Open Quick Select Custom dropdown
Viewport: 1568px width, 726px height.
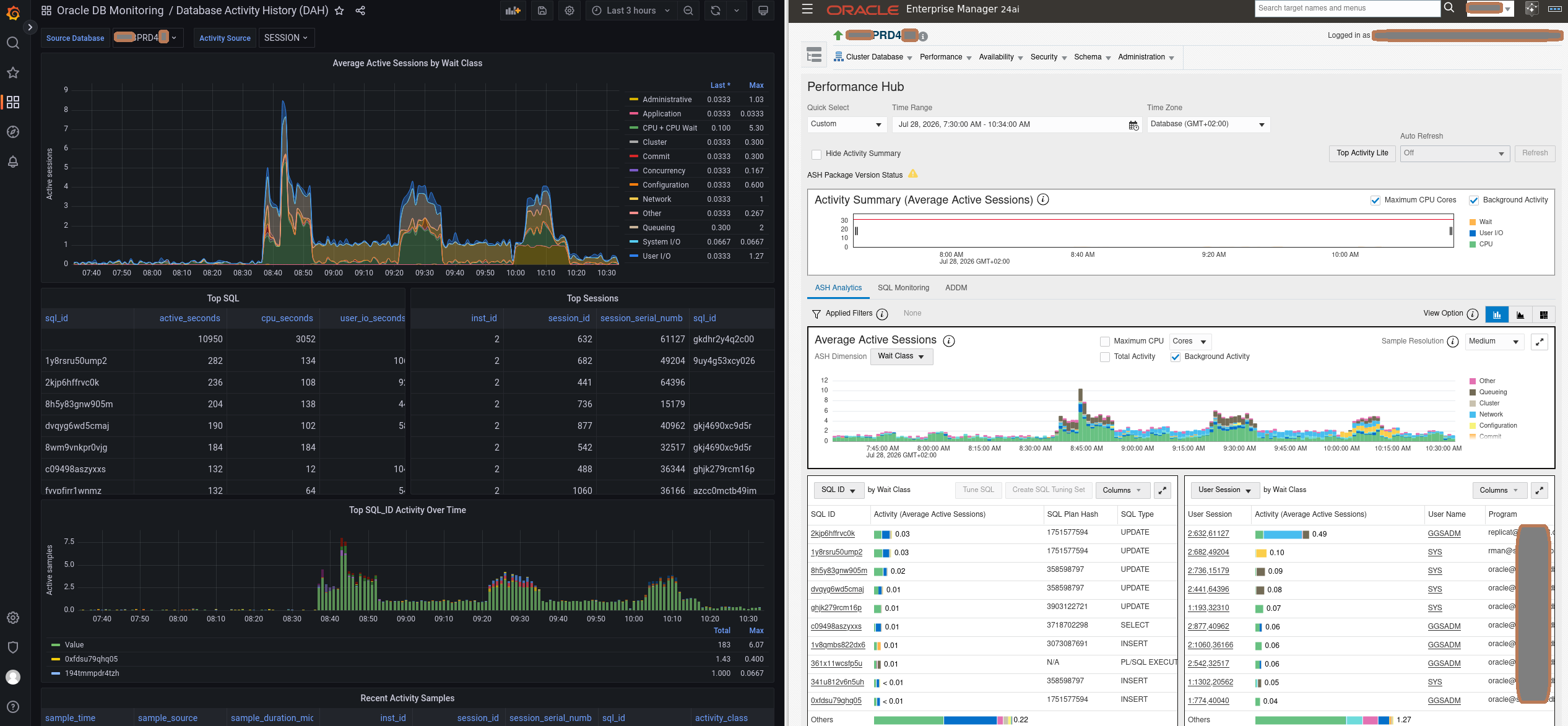pyautogui.click(x=847, y=124)
